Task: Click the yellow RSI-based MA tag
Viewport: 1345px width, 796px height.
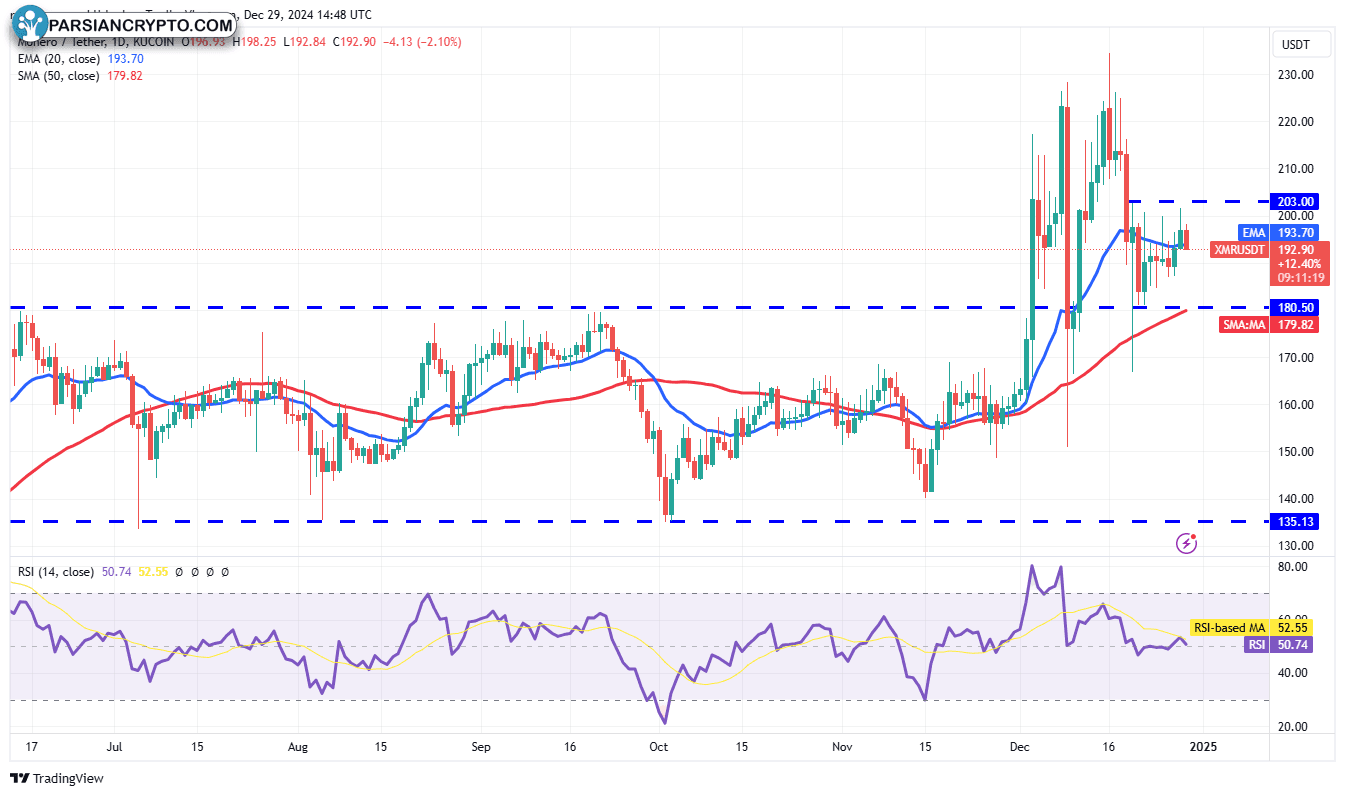Action: tap(1230, 628)
